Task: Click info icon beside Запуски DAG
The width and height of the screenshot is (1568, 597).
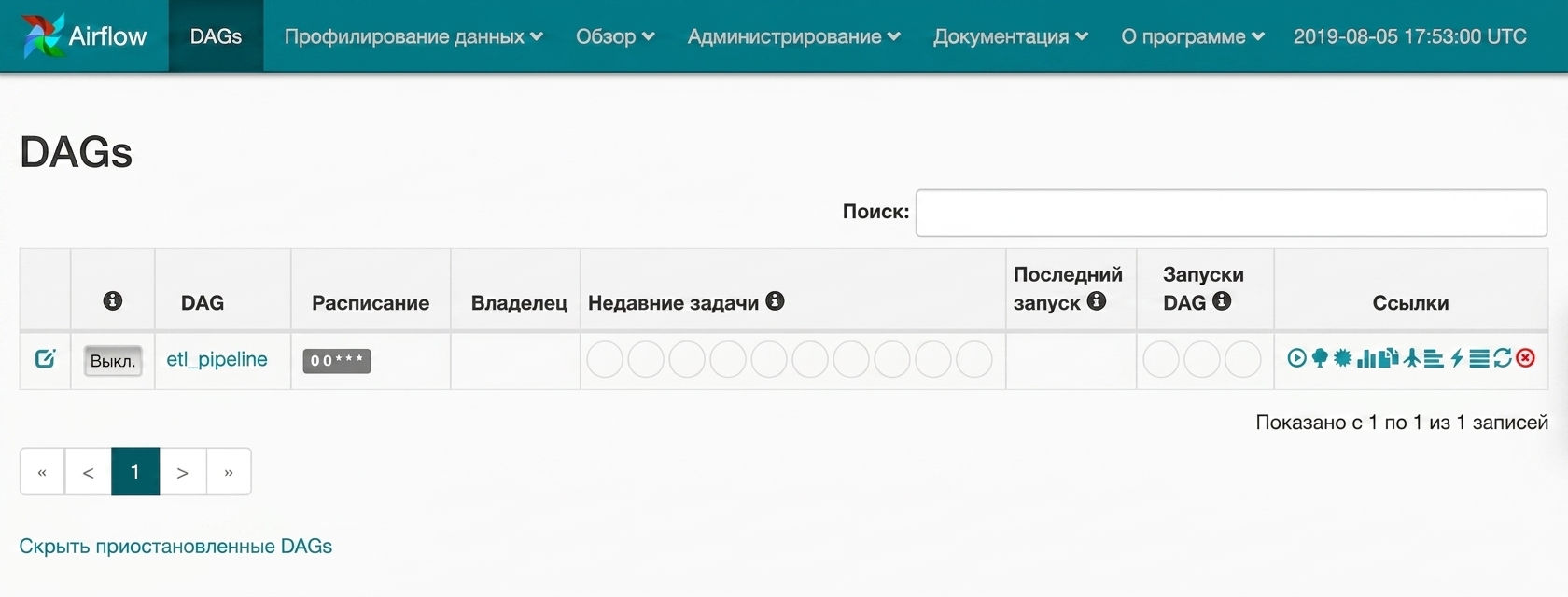Action: pos(1222,300)
